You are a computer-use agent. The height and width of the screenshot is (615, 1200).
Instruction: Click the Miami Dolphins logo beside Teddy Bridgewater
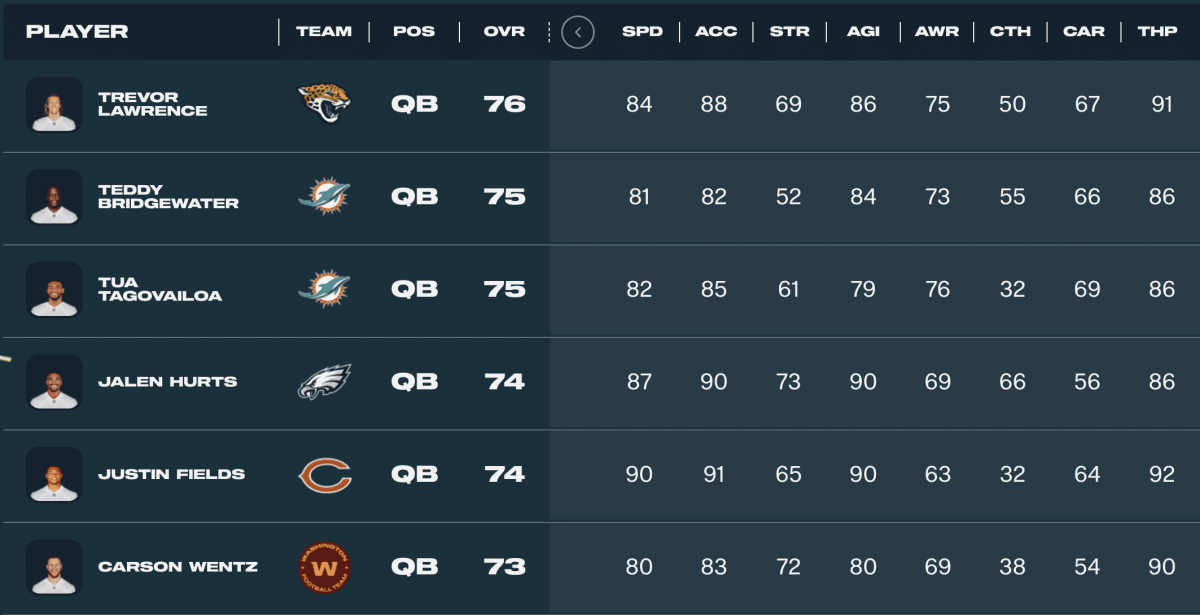click(324, 197)
